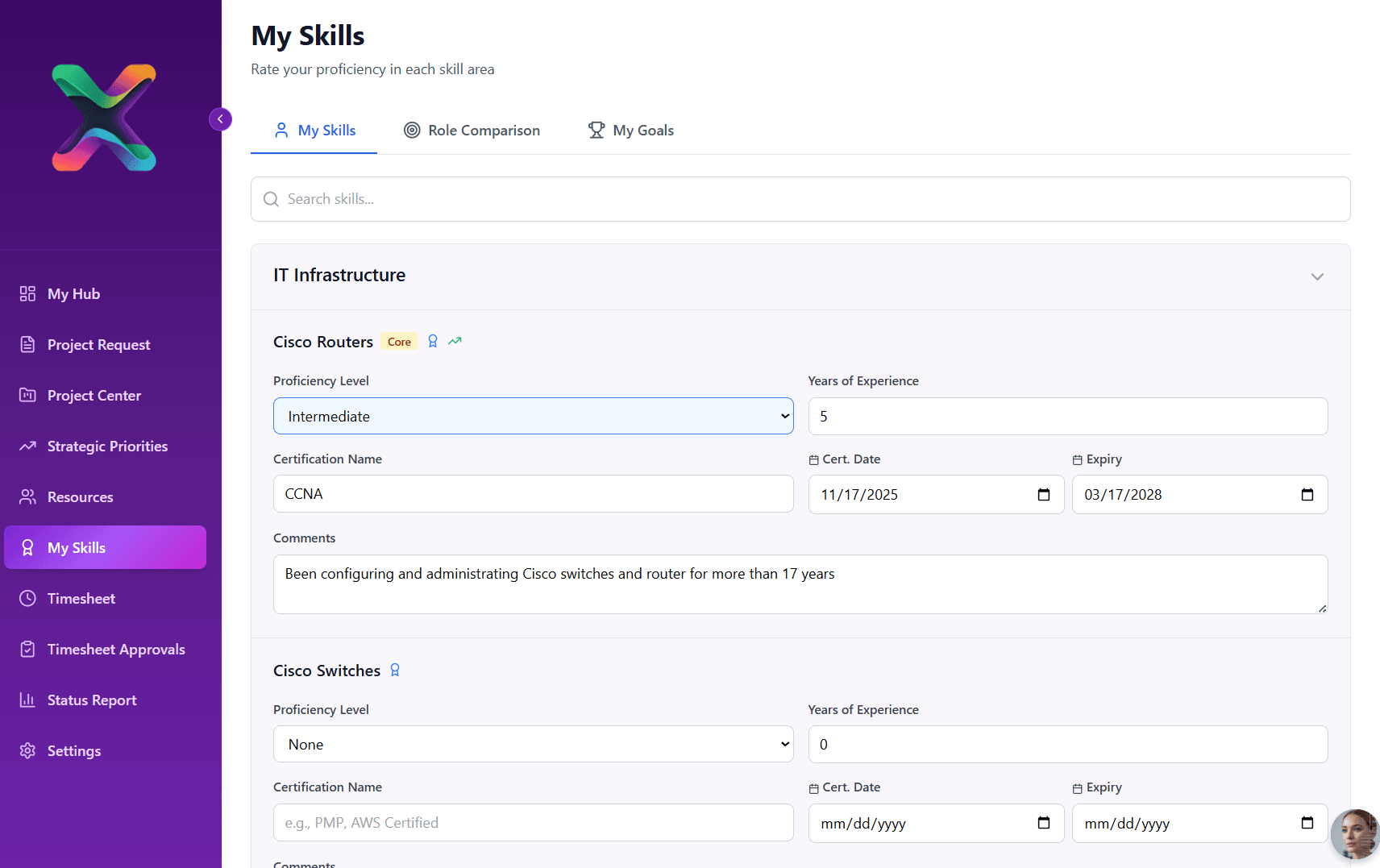Image resolution: width=1380 pixels, height=868 pixels.
Task: Click the My Hub grid icon
Action: (27, 293)
